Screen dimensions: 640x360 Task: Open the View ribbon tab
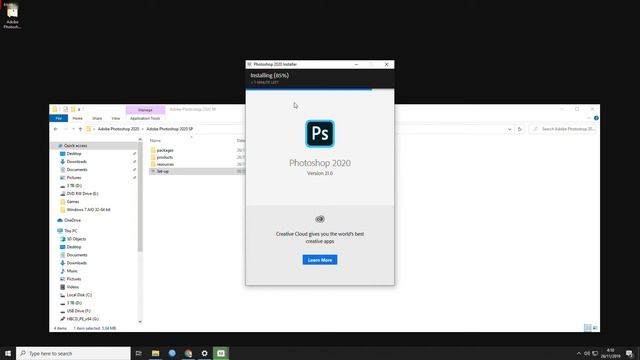pos(116,118)
